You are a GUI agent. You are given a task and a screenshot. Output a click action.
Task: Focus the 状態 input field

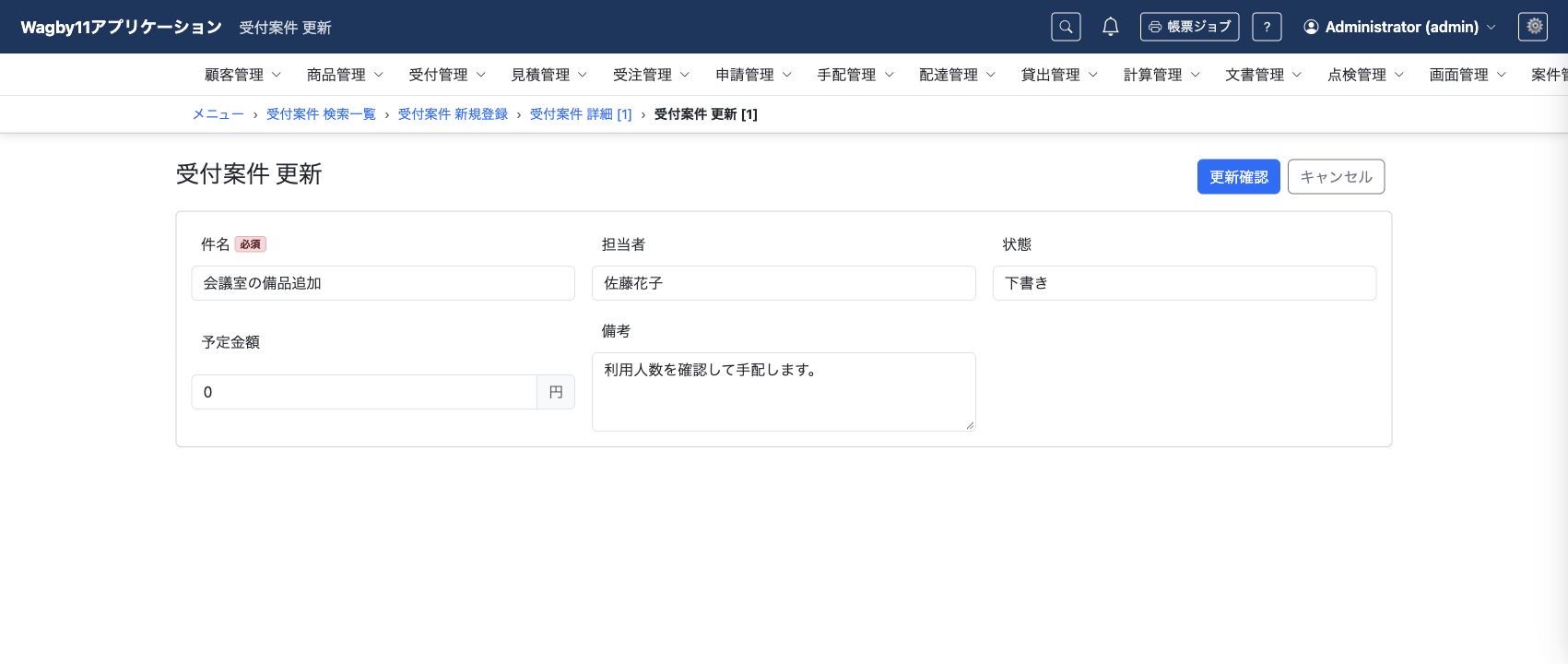click(1184, 283)
